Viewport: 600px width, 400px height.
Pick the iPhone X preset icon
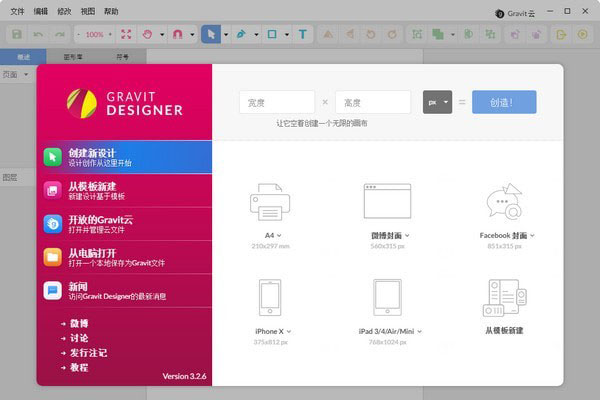point(269,297)
